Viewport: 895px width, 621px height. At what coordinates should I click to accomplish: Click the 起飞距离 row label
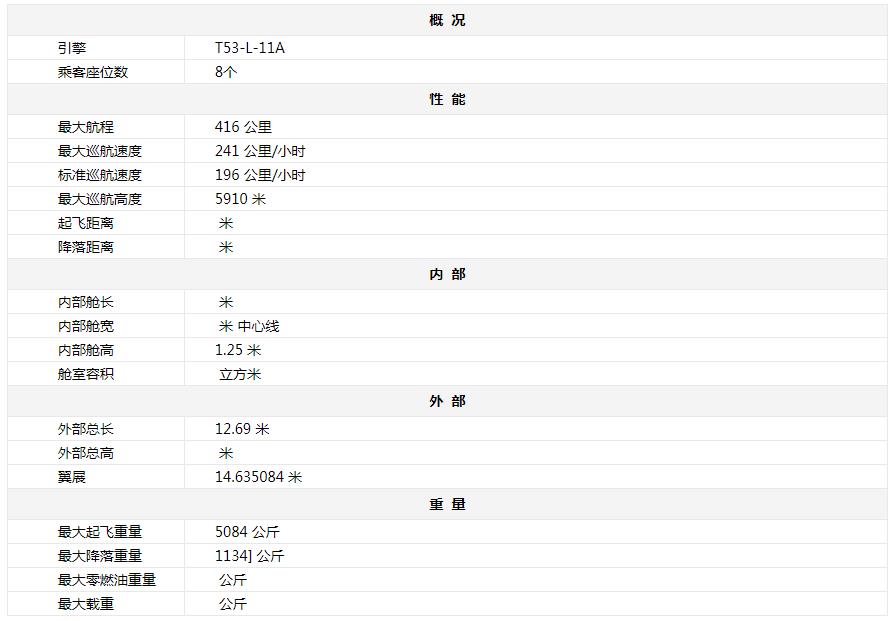coord(86,223)
